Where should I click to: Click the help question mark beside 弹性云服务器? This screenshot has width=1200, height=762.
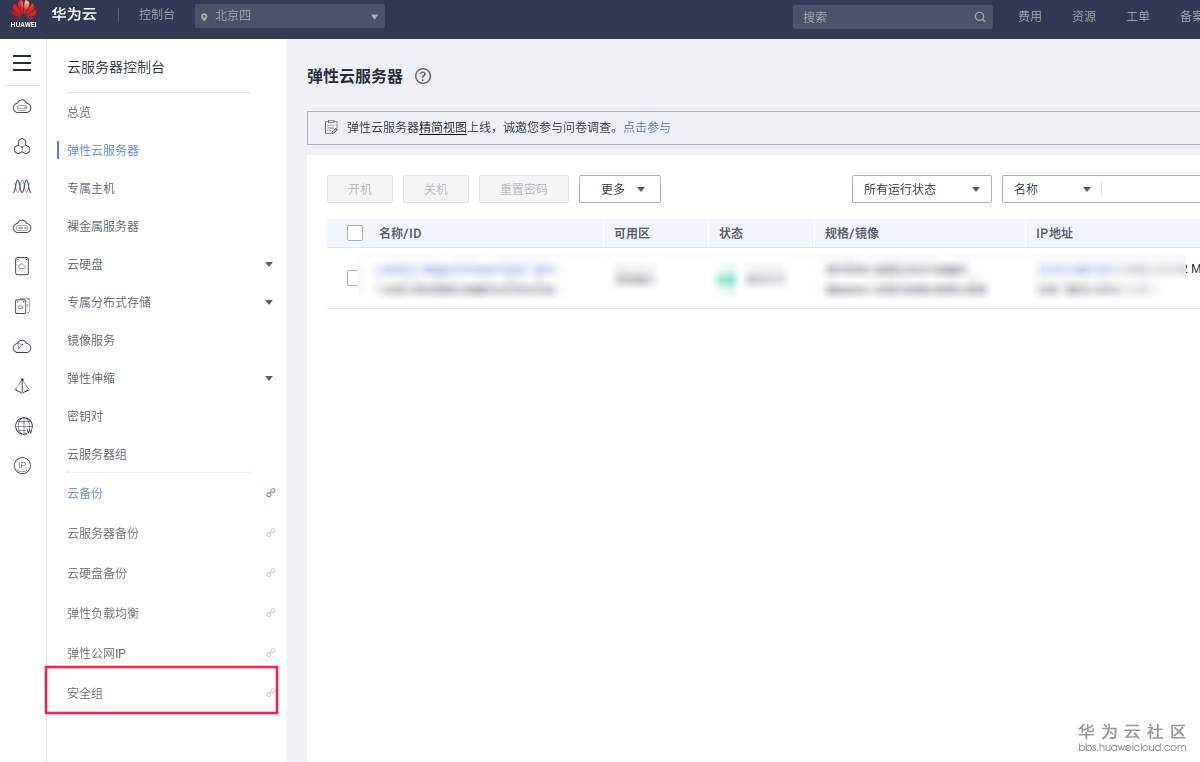423,77
